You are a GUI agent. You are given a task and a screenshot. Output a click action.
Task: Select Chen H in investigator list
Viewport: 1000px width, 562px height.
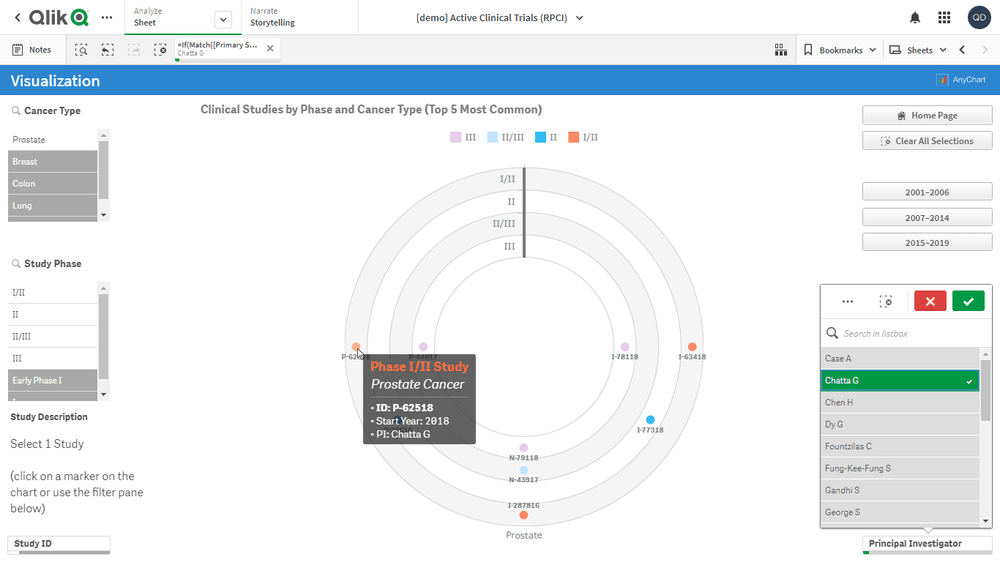900,402
